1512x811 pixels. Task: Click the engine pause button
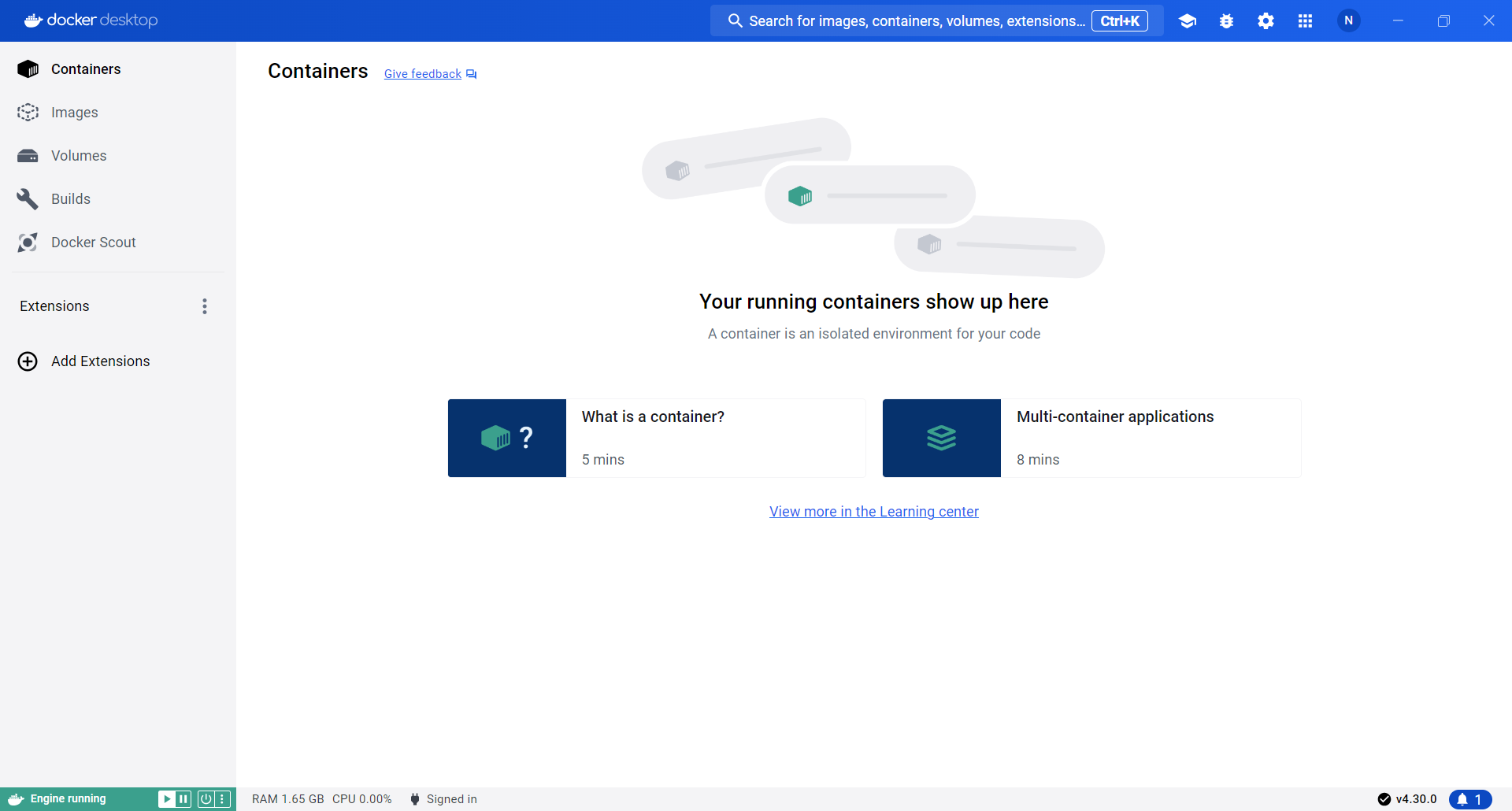pos(183,799)
